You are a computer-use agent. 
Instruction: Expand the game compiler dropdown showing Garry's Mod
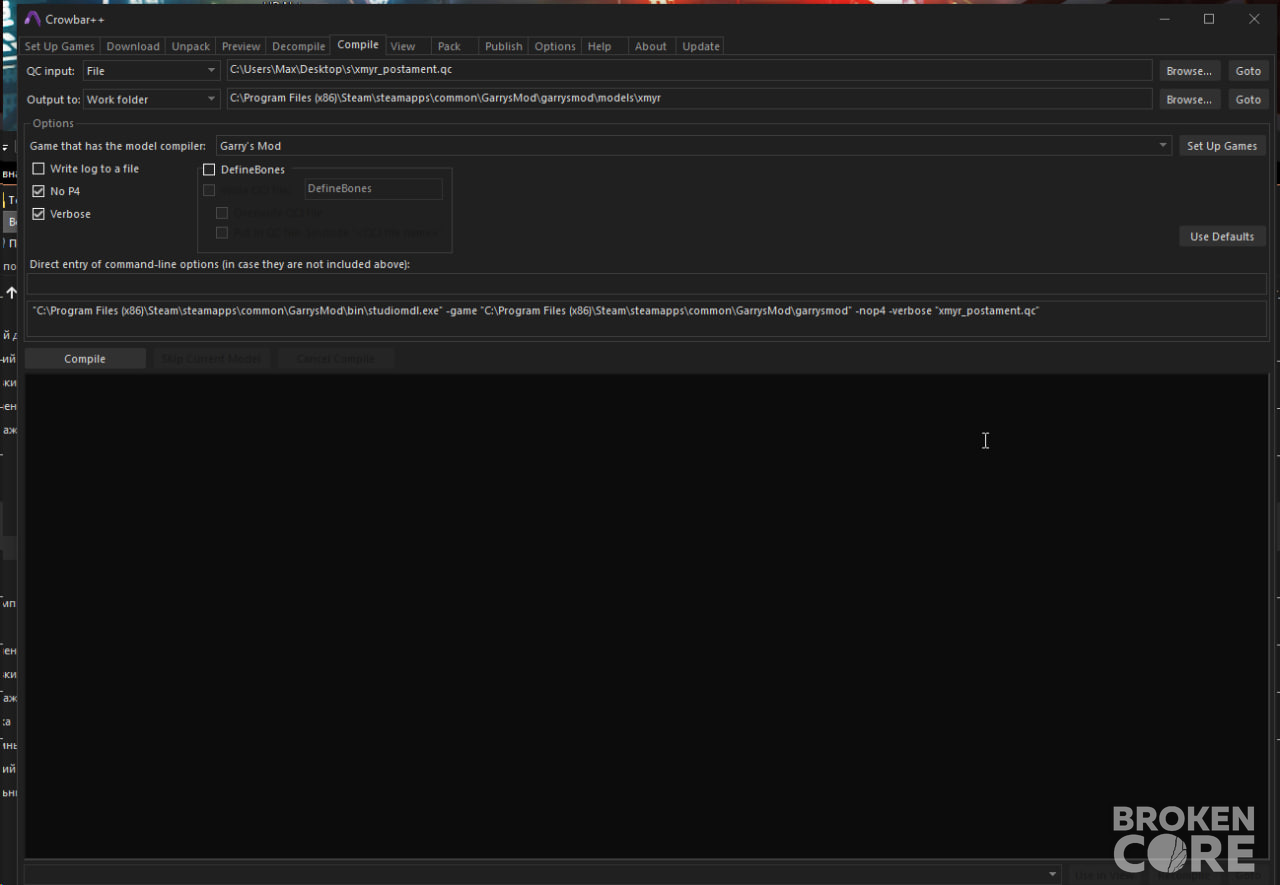click(694, 146)
